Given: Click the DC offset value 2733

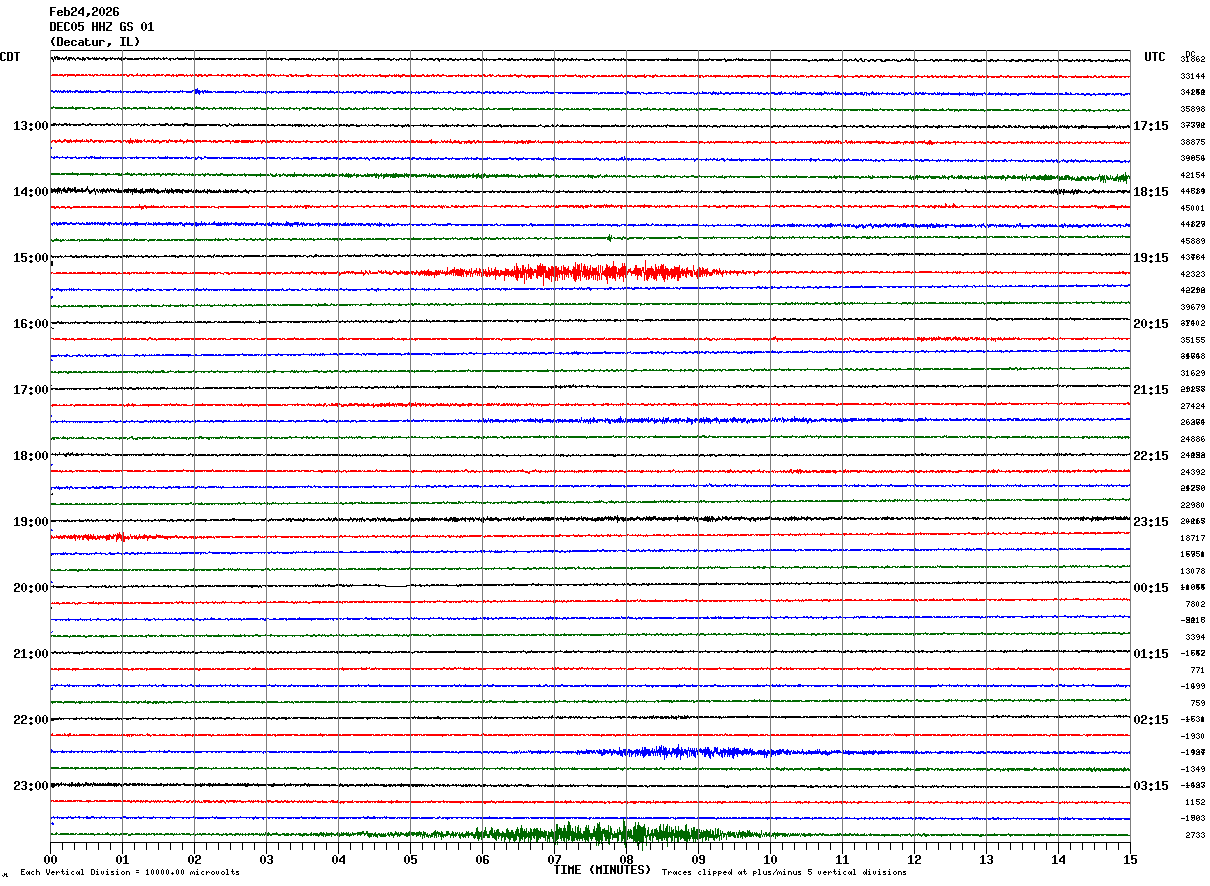Looking at the screenshot, I should [x=1195, y=835].
